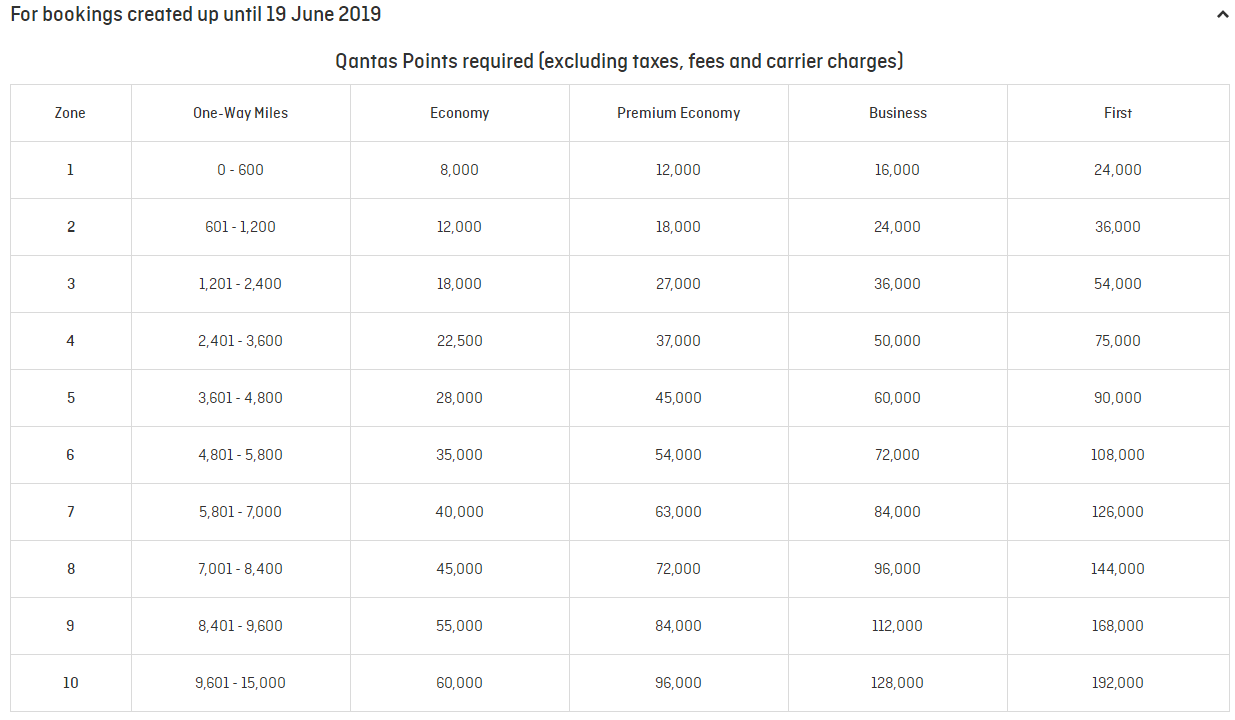1235x720 pixels.
Task: Select the 128,000 Business points cell
Action: point(898,683)
